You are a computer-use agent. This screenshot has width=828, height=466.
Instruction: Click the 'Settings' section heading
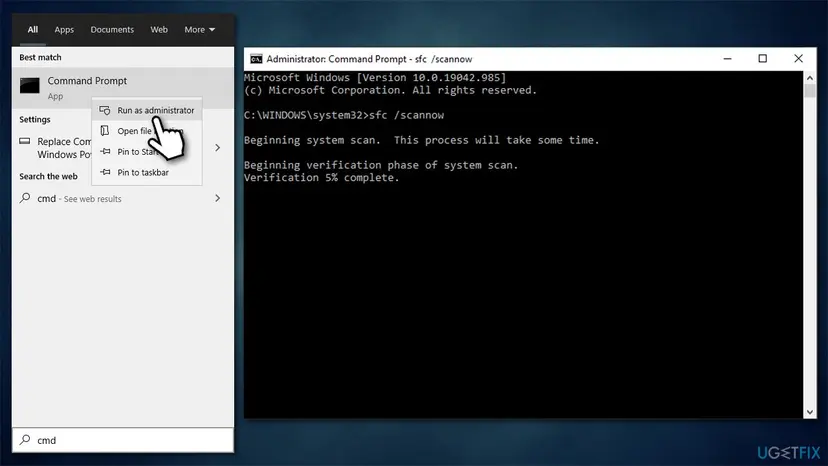pos(35,119)
